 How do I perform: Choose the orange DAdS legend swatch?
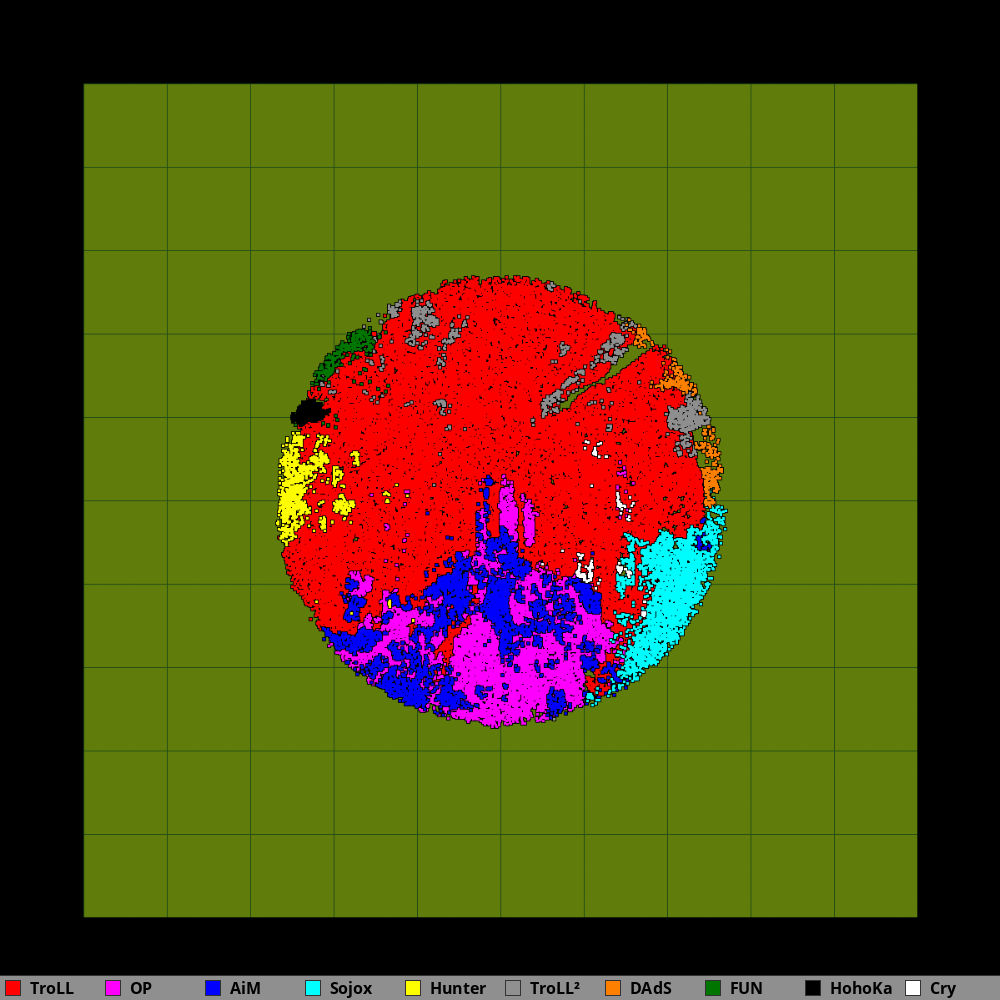click(x=613, y=988)
